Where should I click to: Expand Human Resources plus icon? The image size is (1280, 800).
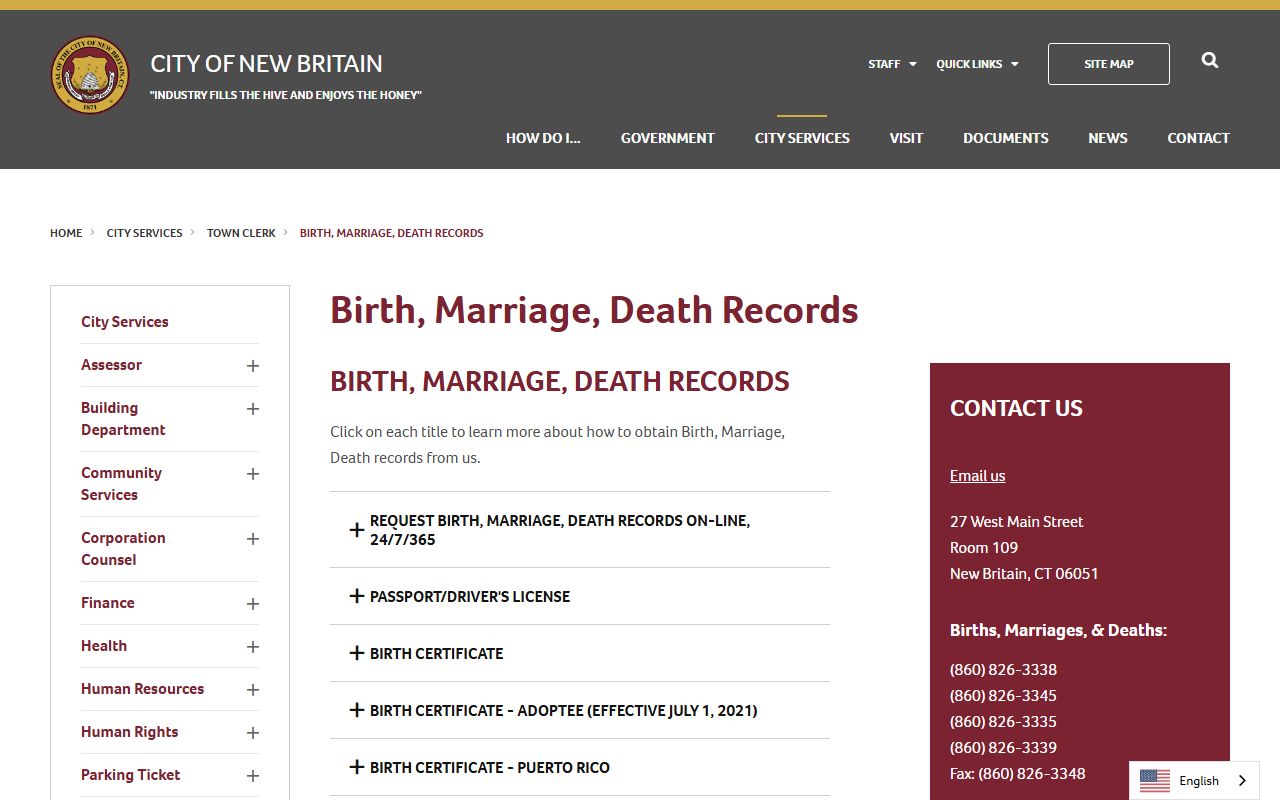pyautogui.click(x=253, y=690)
